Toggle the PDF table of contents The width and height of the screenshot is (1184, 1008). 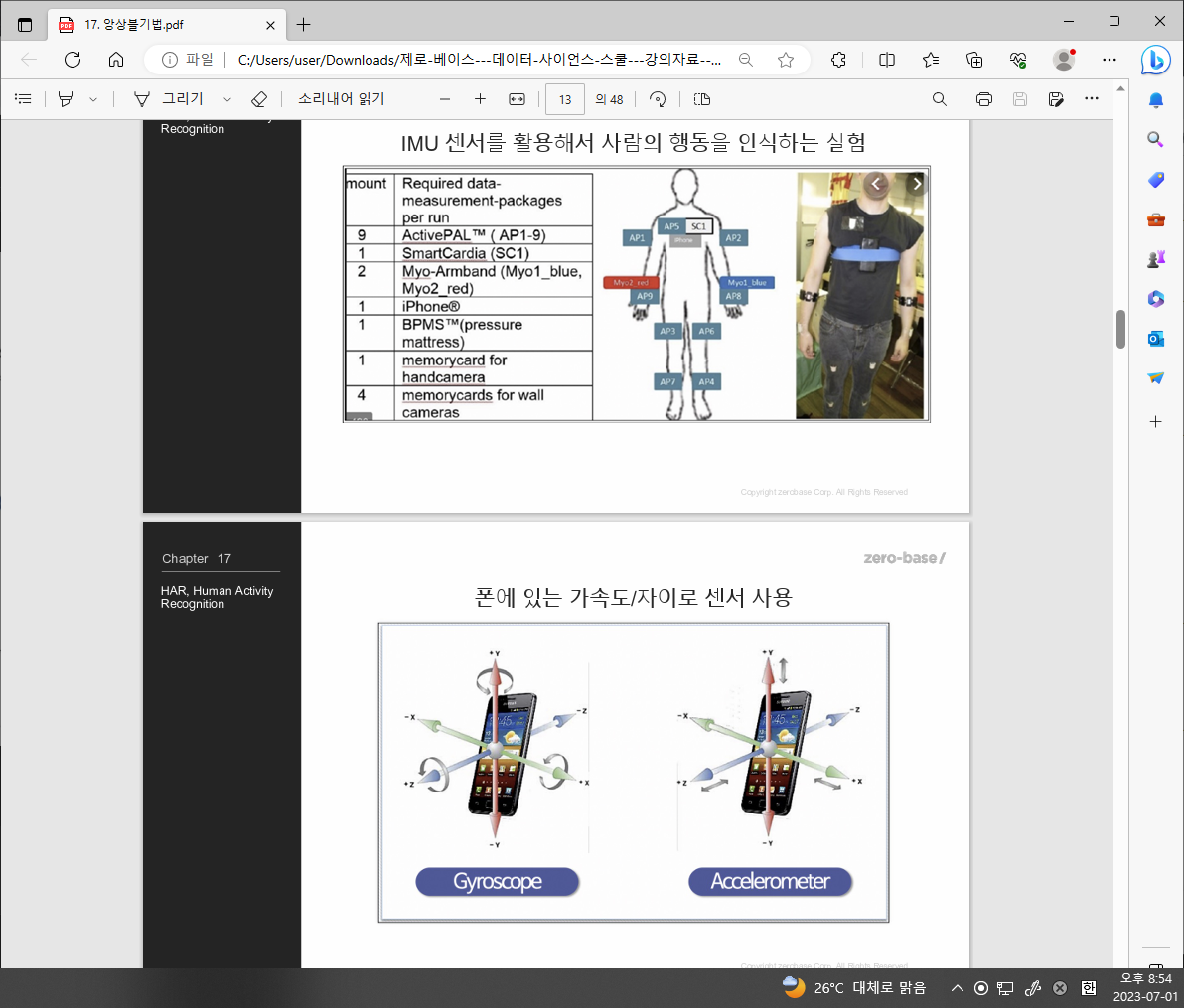point(24,99)
